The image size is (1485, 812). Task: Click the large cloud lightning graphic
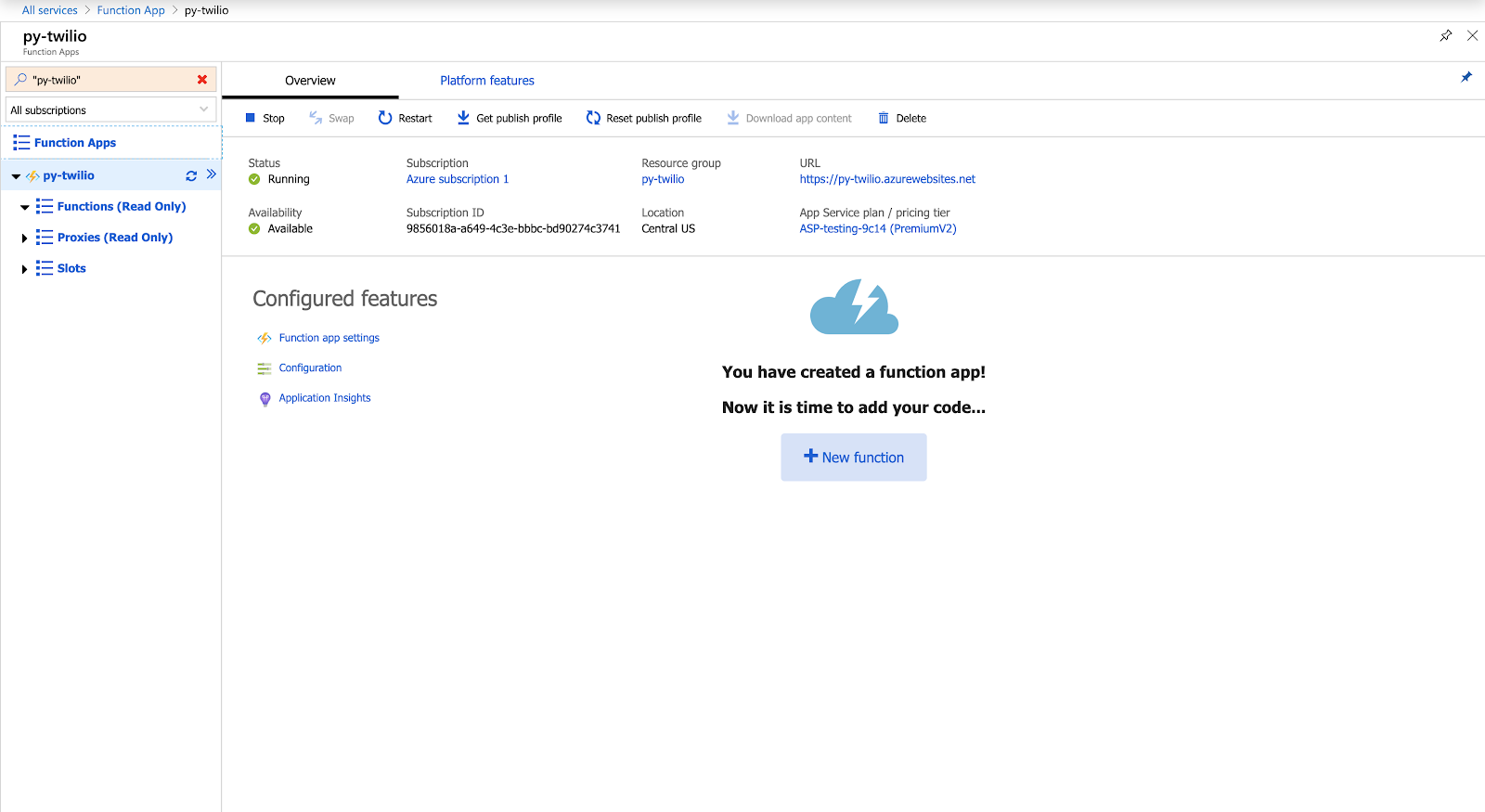click(x=854, y=306)
